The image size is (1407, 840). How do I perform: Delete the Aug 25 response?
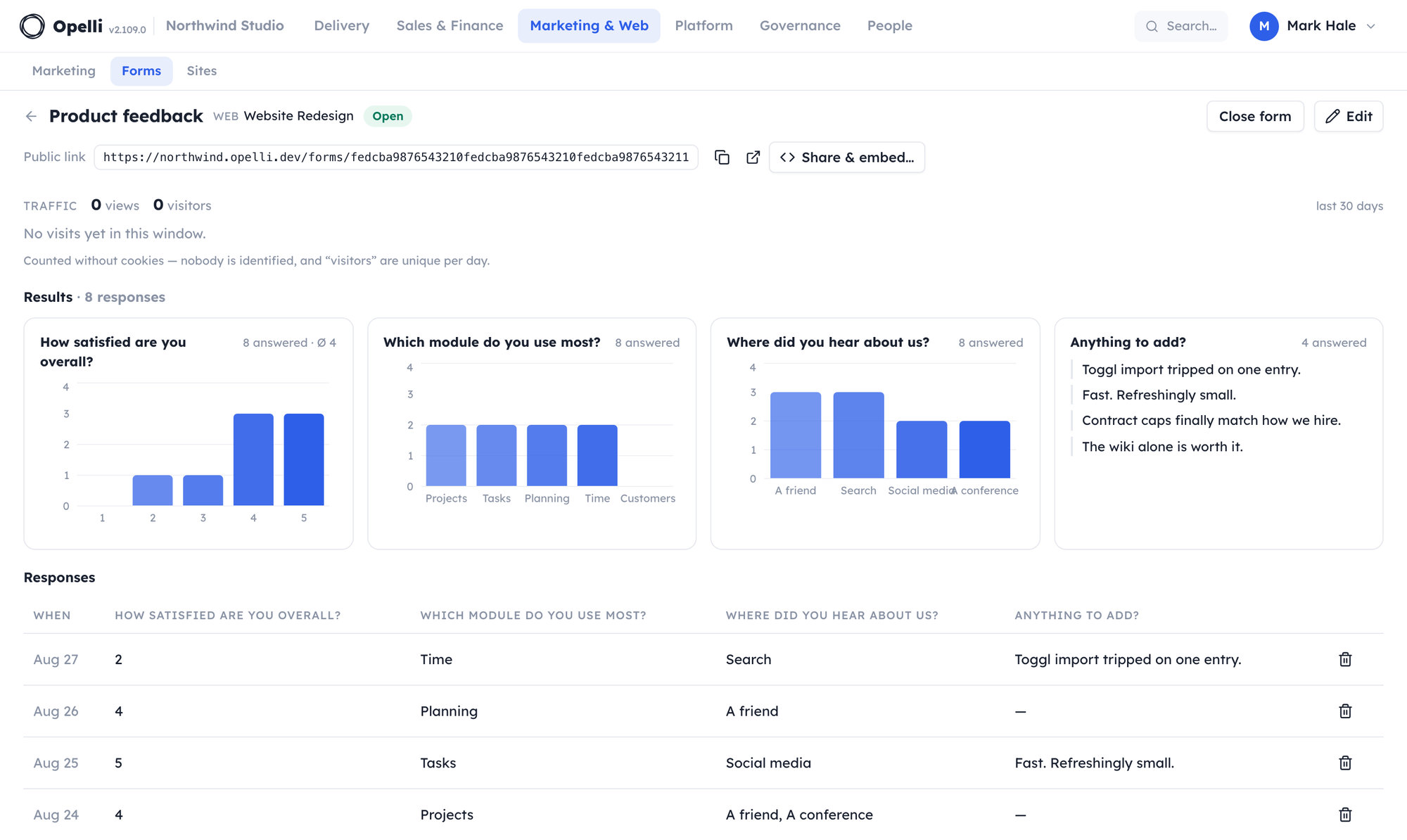[1345, 763]
